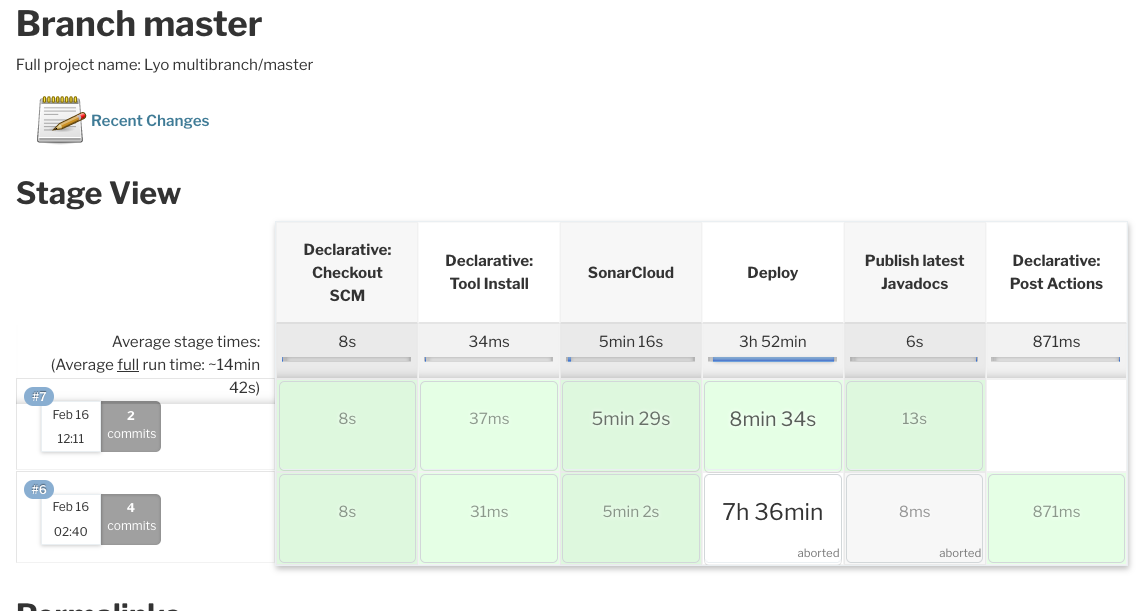Viewport: 1141px width, 611px height.
Task: Click the Feb 16 12:11 timestamp
Action: [x=70, y=423]
